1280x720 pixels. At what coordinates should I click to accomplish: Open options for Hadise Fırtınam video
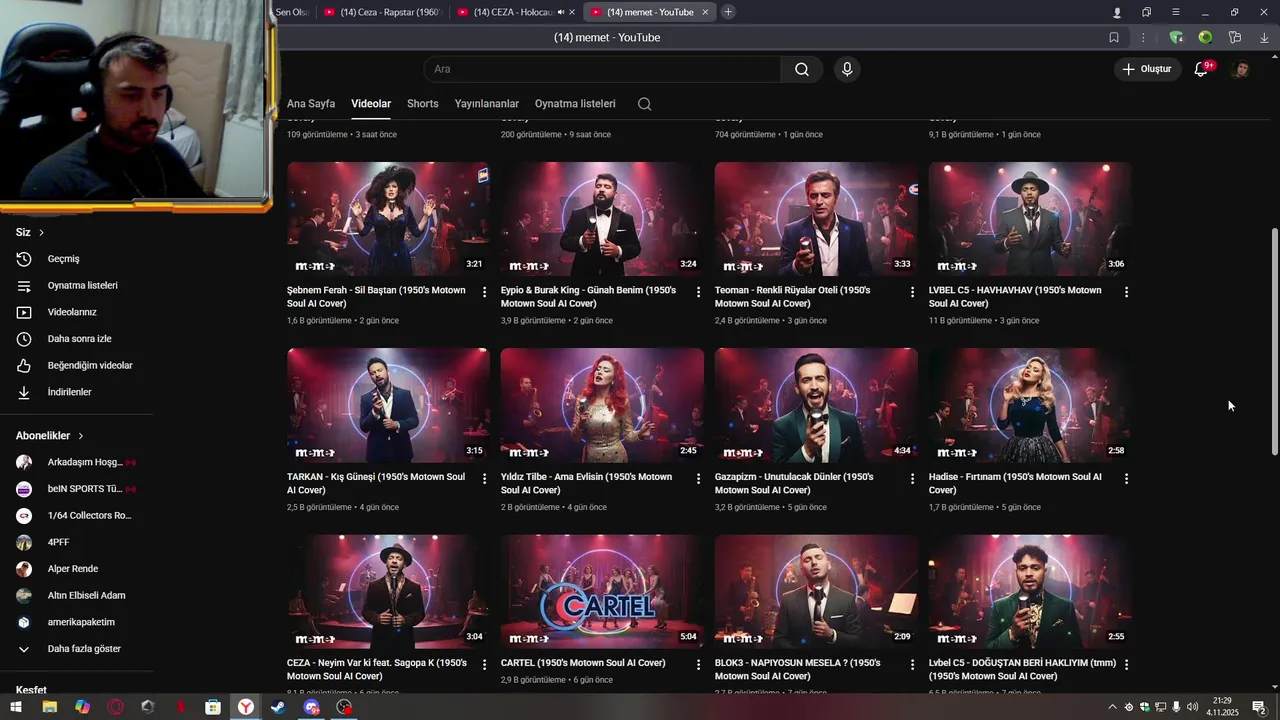click(1126, 479)
